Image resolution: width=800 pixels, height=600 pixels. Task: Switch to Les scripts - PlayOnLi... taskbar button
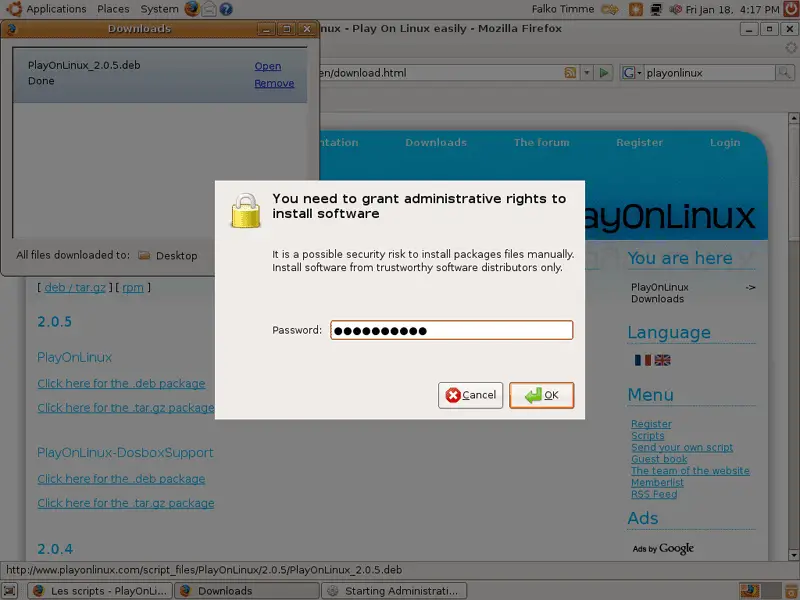[100, 591]
